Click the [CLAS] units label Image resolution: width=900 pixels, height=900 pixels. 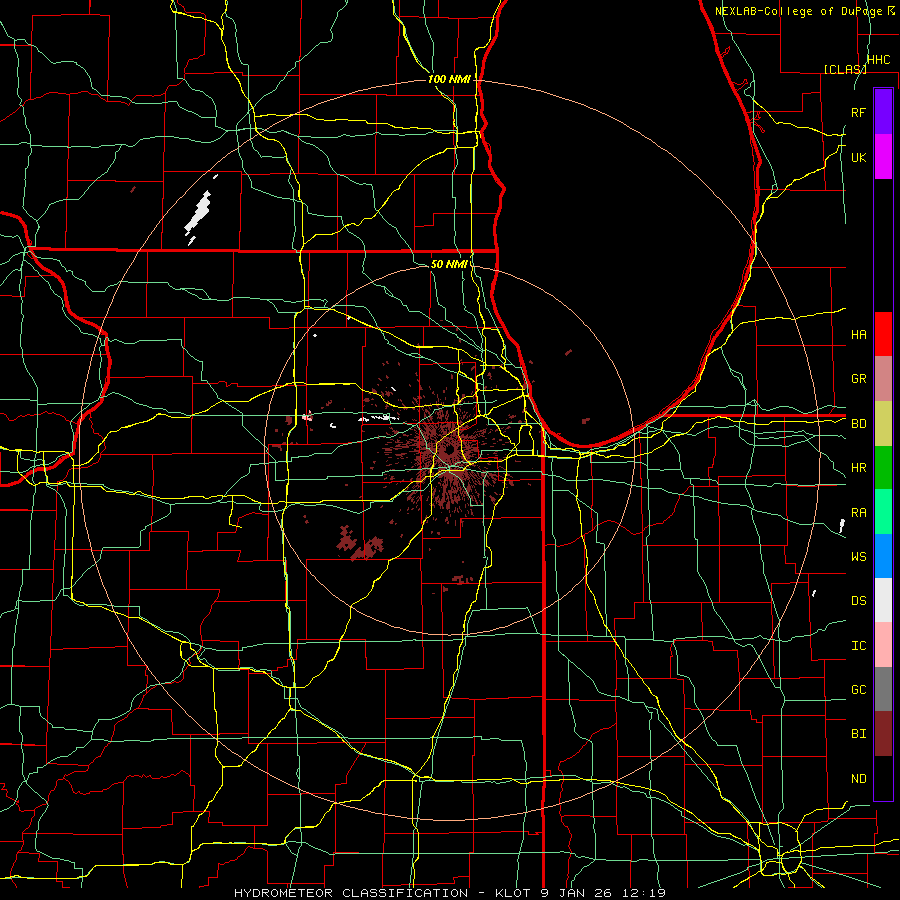tap(845, 69)
